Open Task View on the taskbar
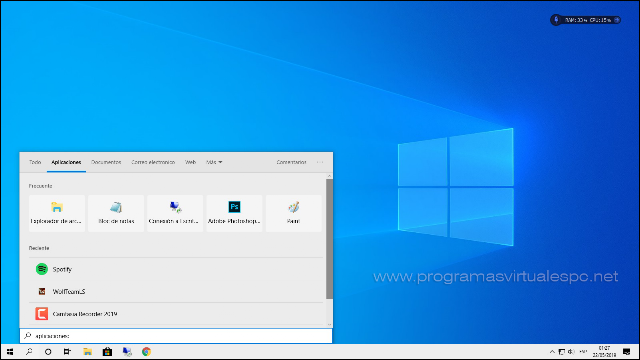This screenshot has width=640, height=360. [67, 351]
